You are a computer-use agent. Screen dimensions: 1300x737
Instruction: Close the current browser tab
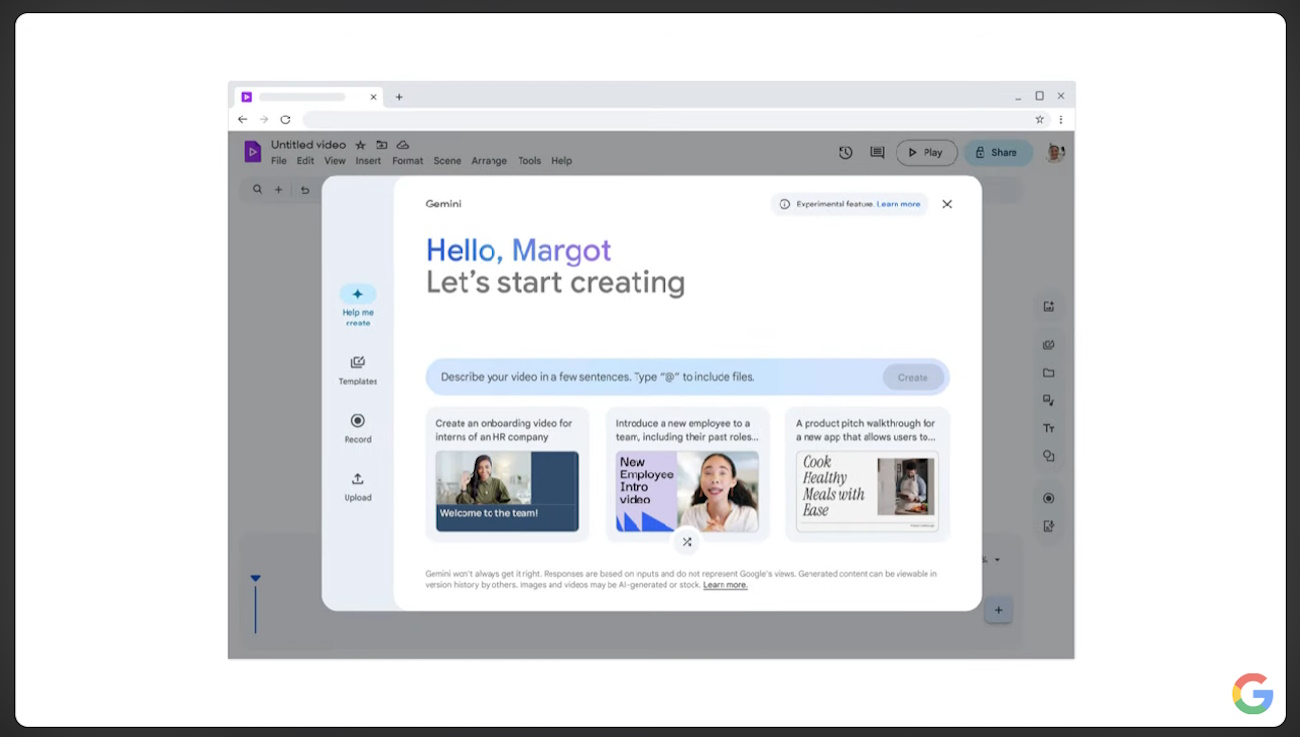[374, 97]
